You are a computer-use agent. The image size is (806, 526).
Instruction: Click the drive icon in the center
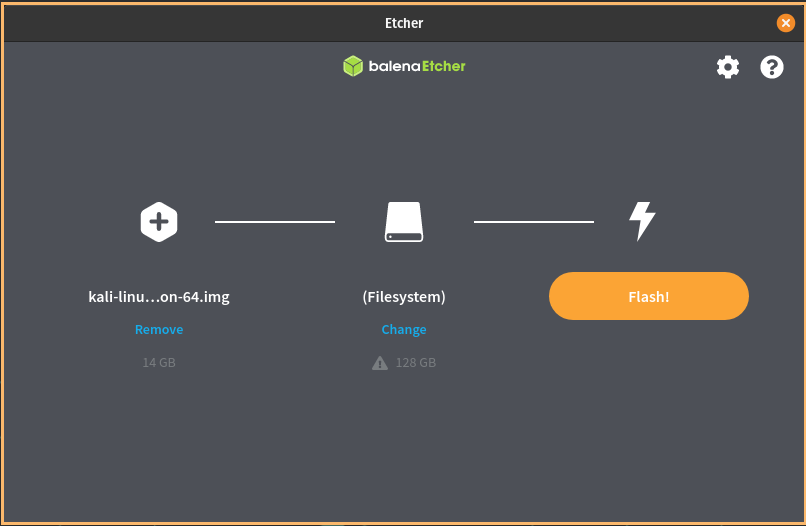(404, 221)
